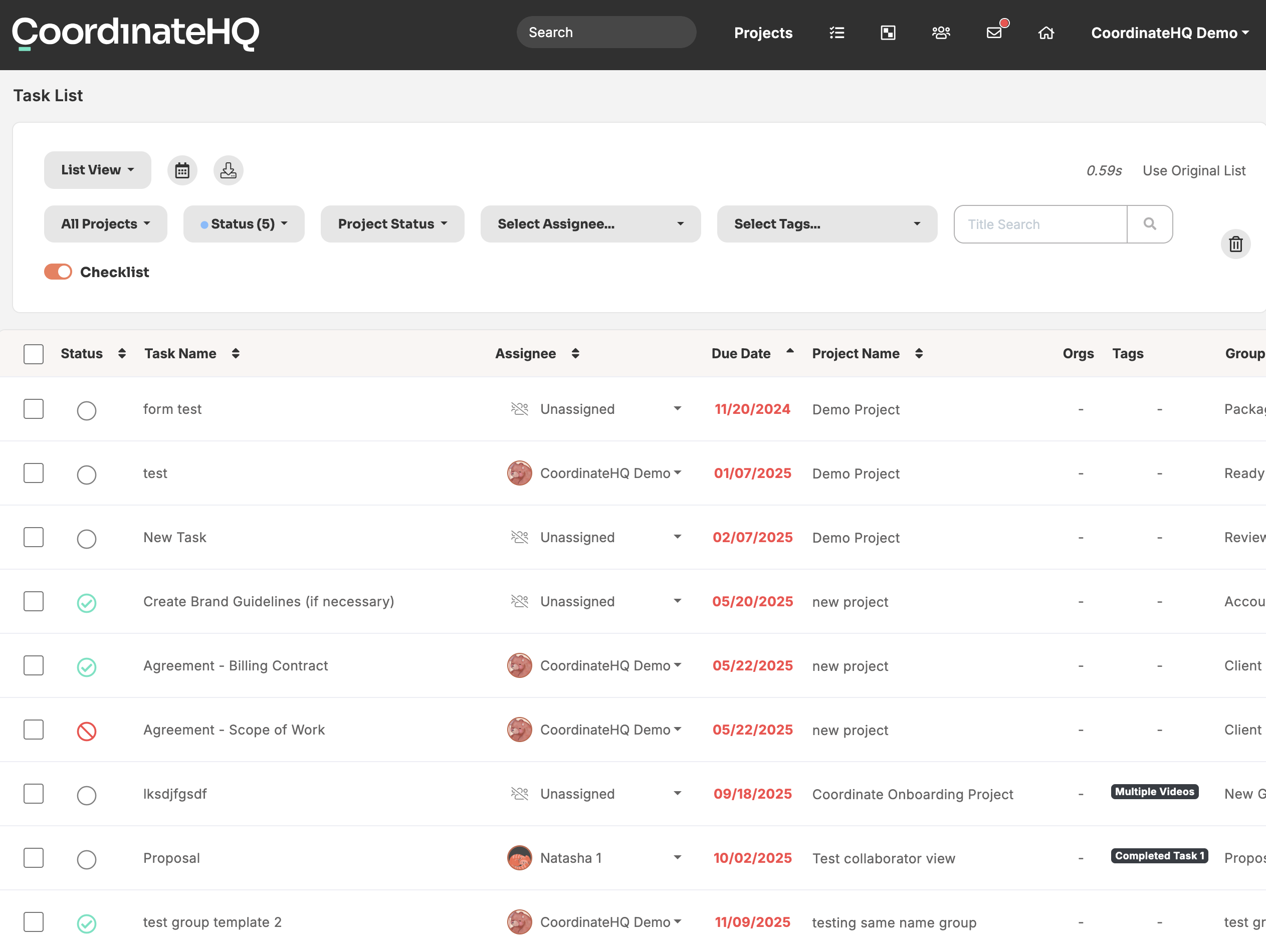
Task: Sort by Task Name column arrows
Action: tap(235, 354)
